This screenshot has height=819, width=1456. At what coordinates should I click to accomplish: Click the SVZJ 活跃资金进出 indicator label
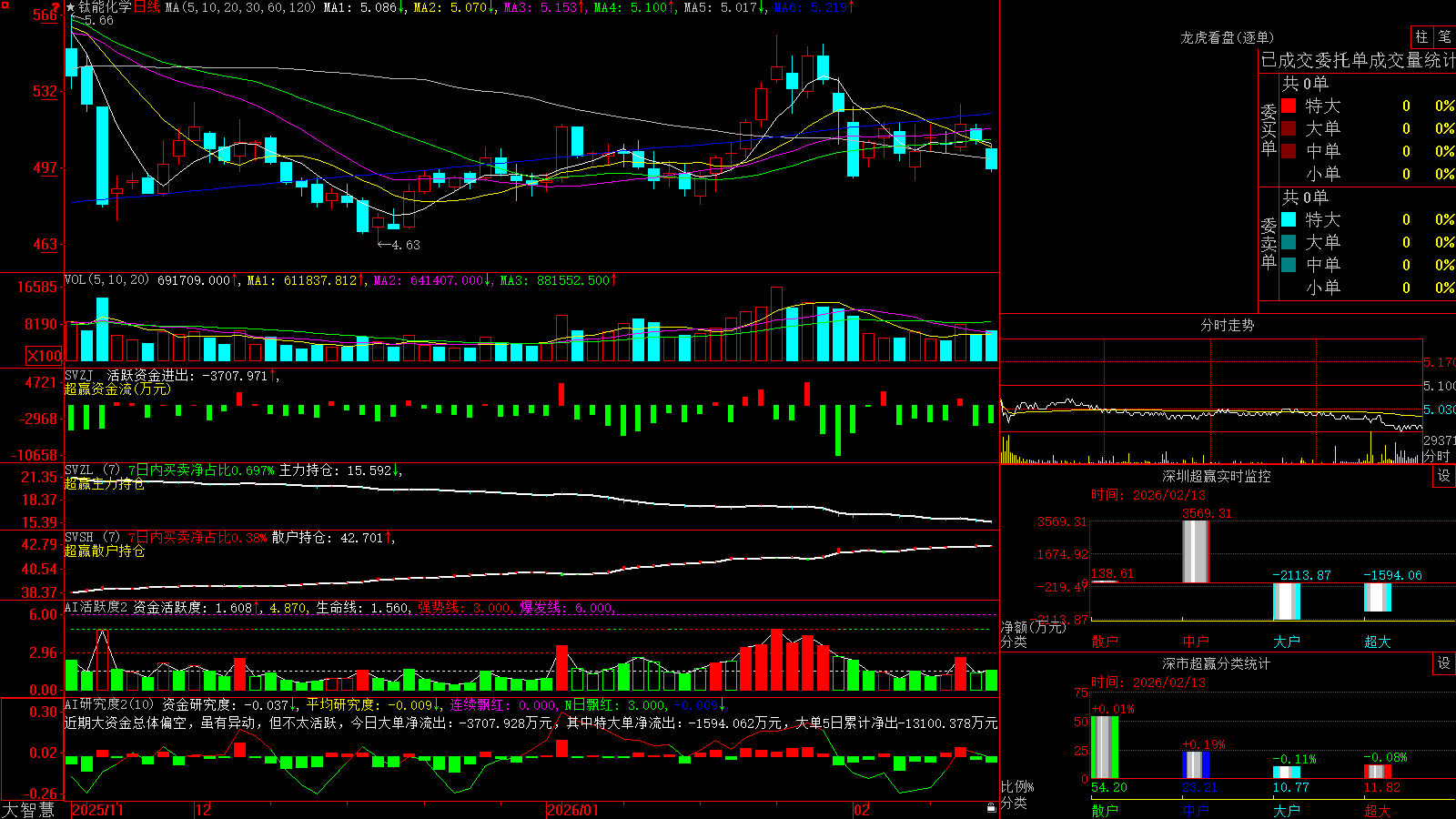click(128, 375)
